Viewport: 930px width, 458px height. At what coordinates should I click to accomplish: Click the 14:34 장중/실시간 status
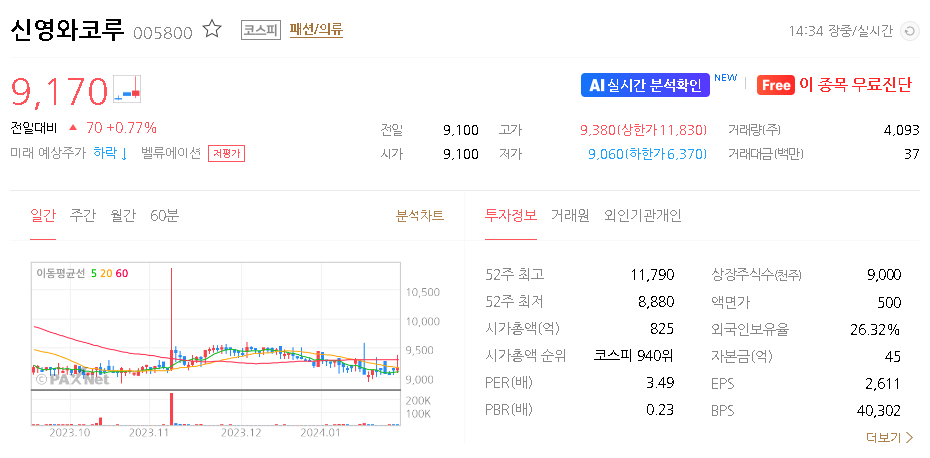[840, 31]
